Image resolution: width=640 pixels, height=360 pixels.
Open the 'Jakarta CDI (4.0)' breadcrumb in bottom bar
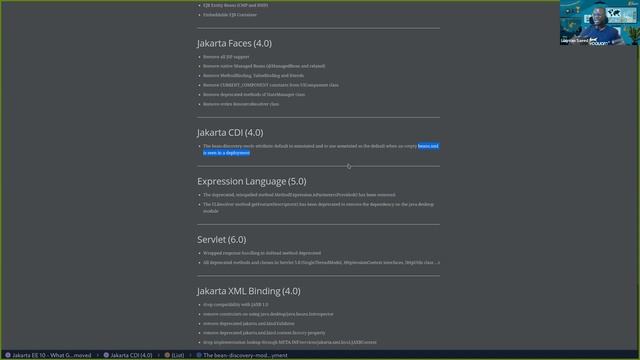pyautogui.click(x=131, y=356)
